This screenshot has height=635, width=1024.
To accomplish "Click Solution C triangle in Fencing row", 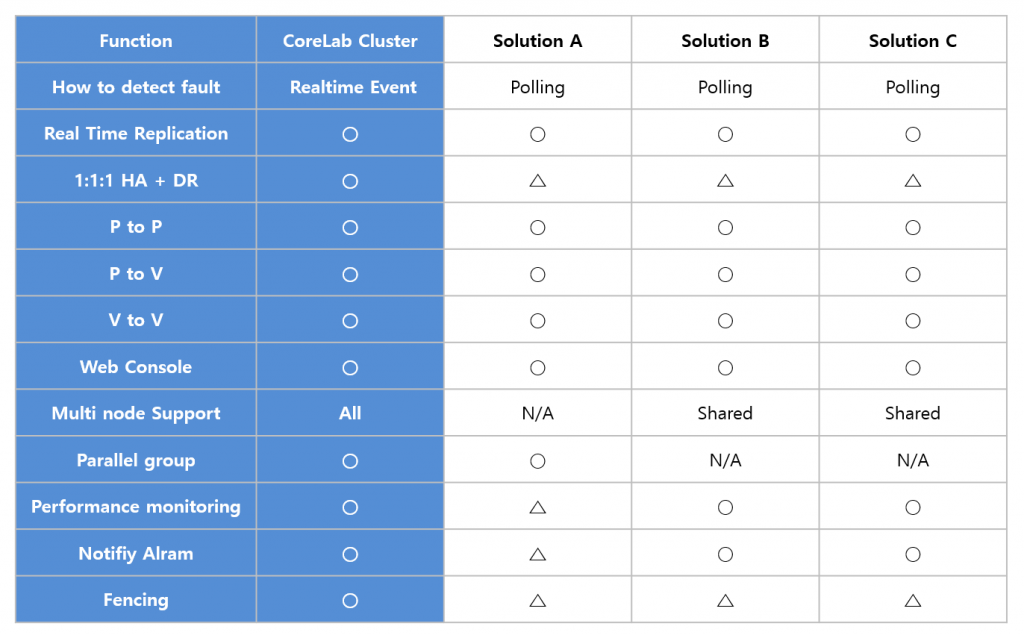I will pyautogui.click(x=913, y=600).
